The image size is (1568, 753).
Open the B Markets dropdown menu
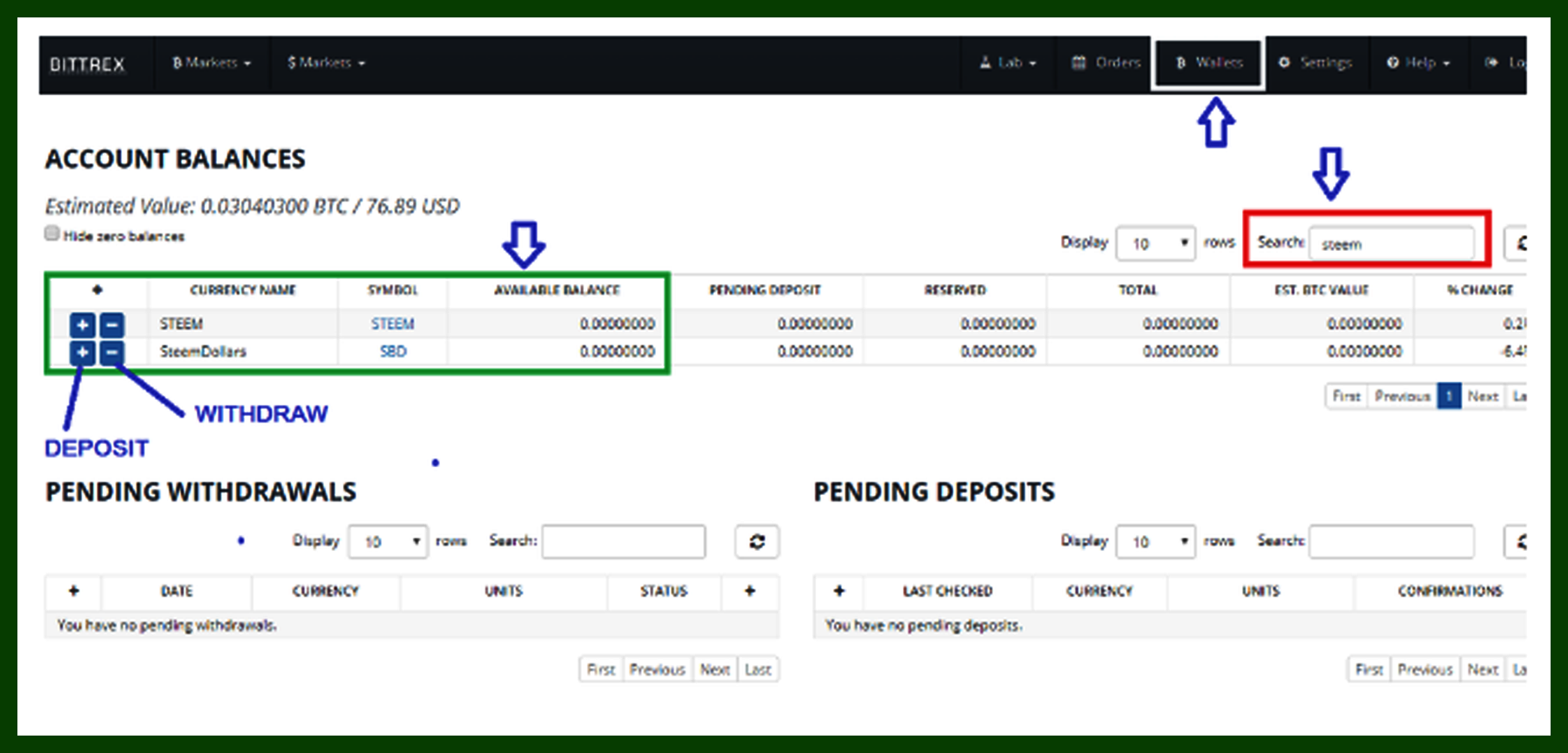(x=212, y=63)
